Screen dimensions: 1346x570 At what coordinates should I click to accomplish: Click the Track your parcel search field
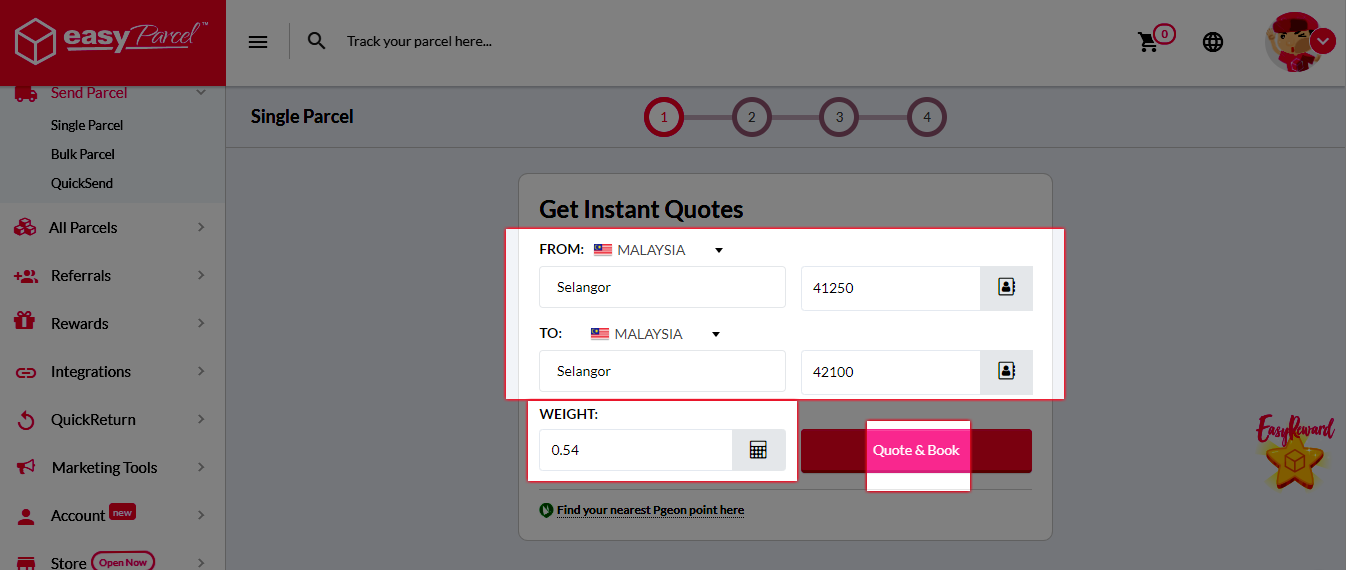(419, 41)
